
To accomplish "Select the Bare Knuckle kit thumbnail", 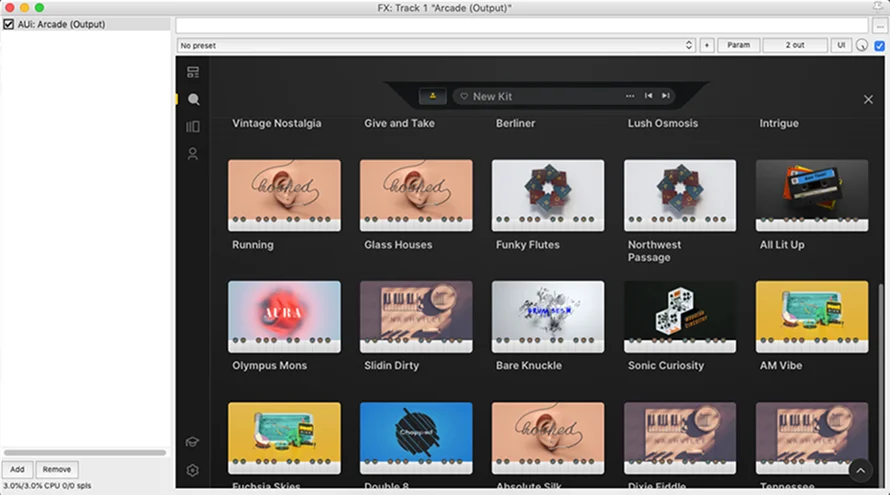I will click(x=548, y=316).
